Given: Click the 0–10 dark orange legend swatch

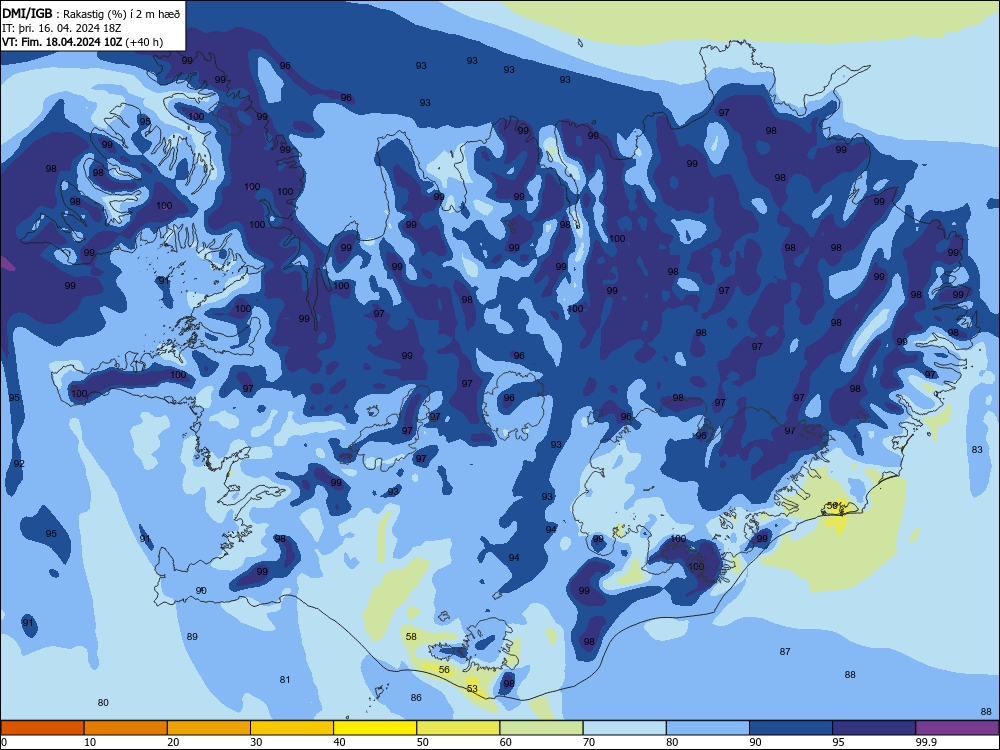Looking at the screenshot, I should 42,728.
